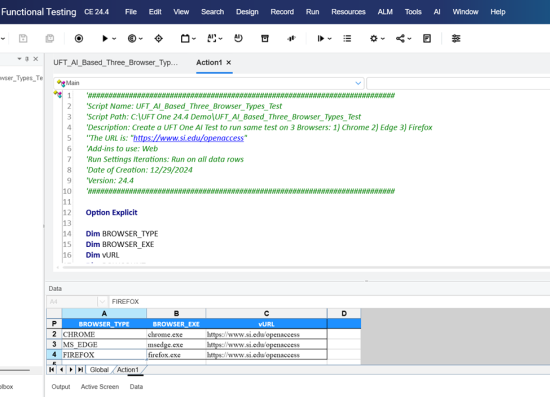Screen dimensions: 550x397
Task: Click the document page toolbar icon
Action: (427, 38)
